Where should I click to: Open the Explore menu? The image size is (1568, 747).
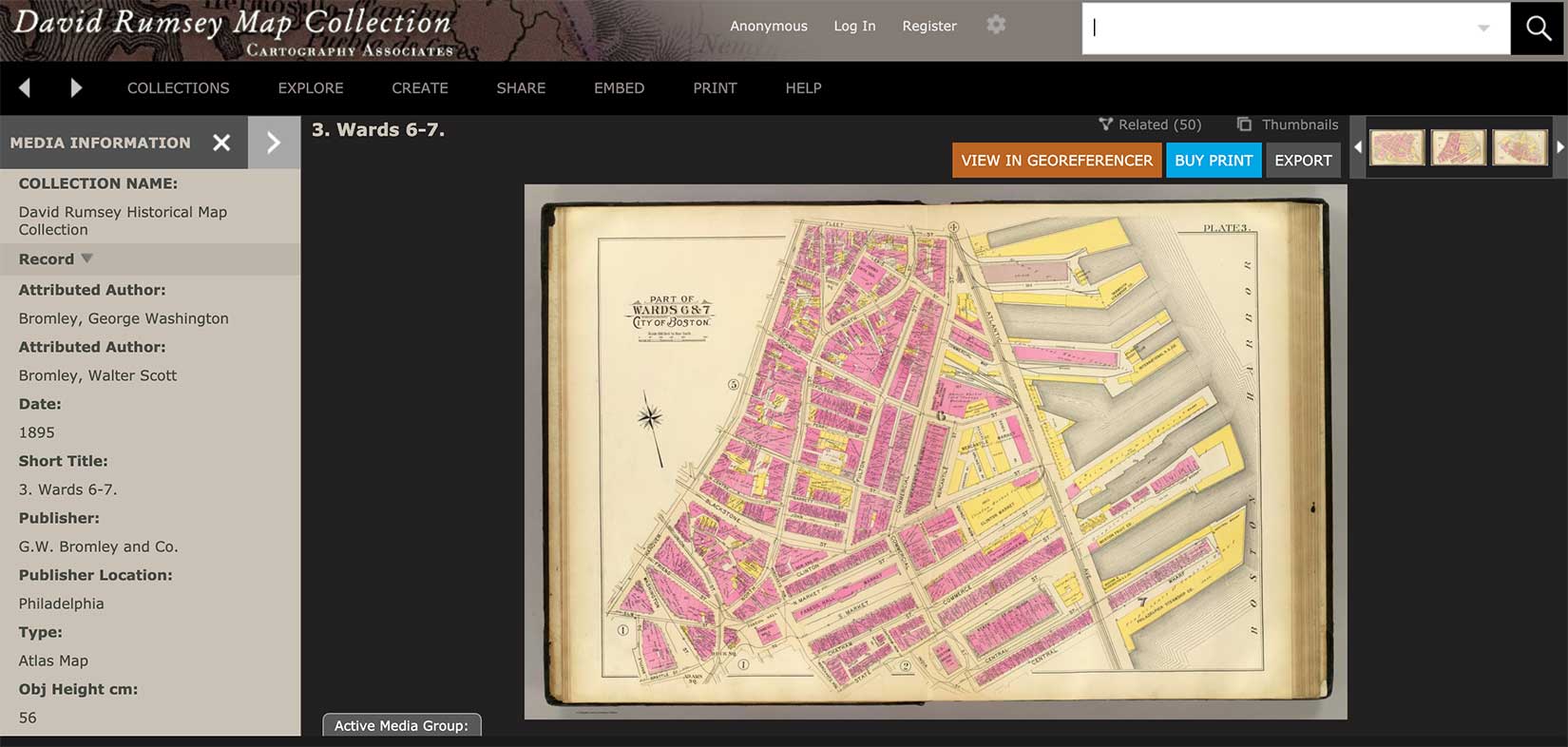[x=311, y=87]
